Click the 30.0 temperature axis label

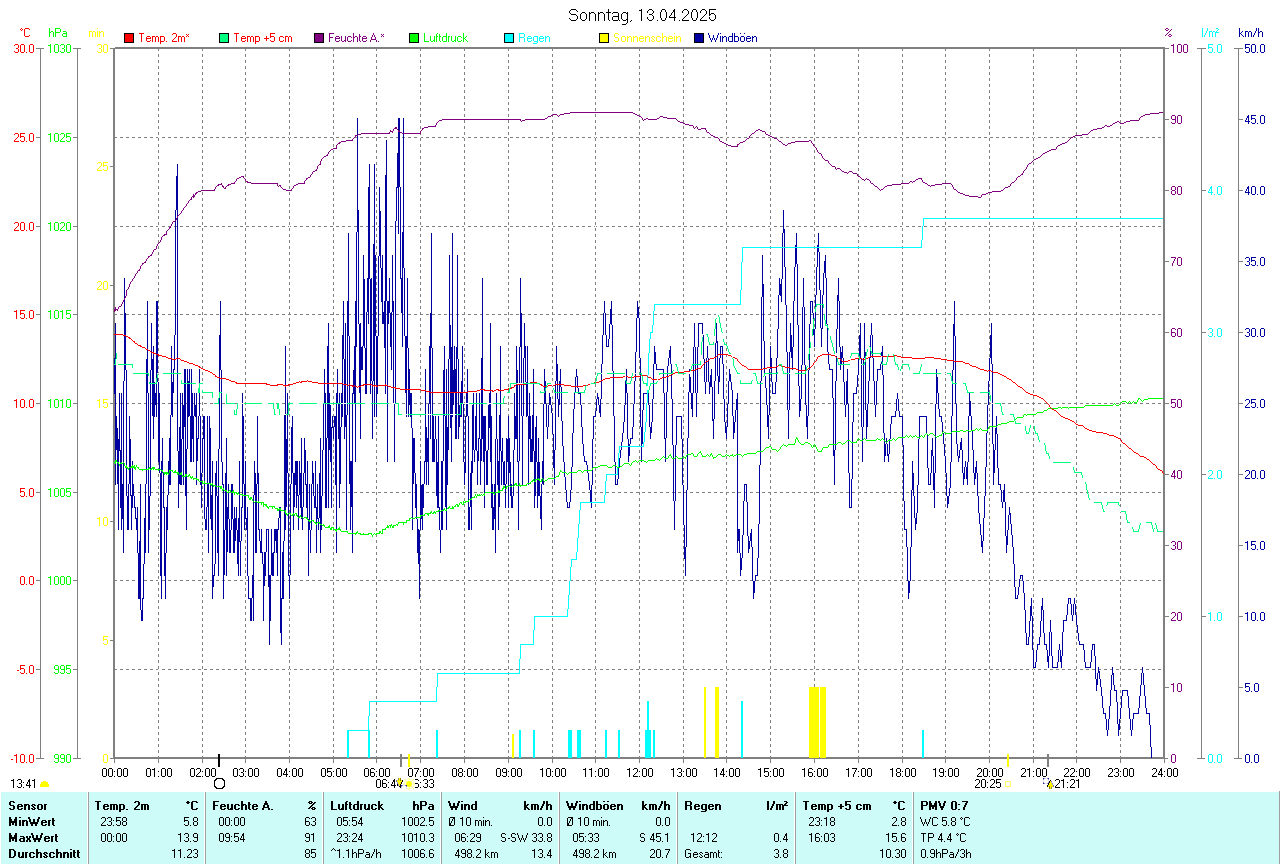(x=24, y=48)
